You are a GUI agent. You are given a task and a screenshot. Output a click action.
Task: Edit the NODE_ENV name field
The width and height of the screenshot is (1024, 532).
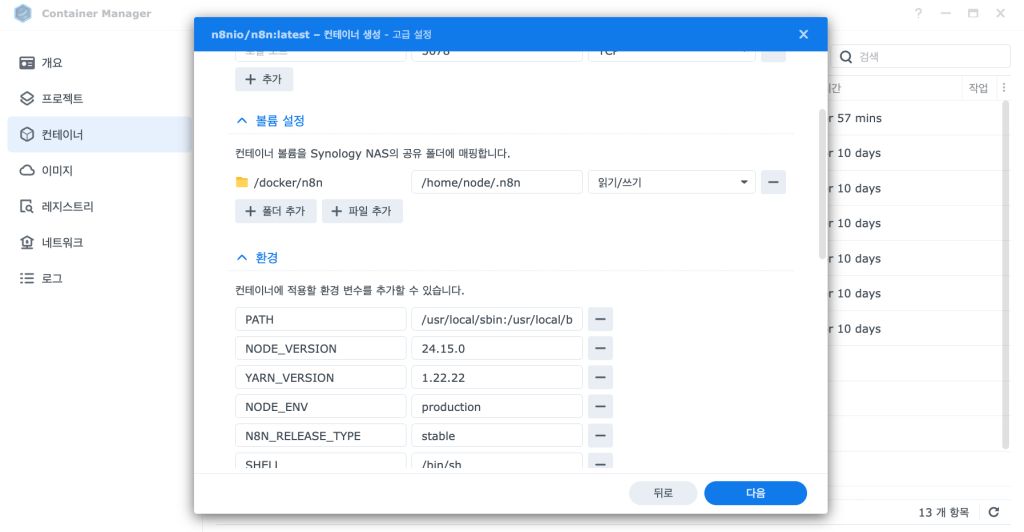coord(321,407)
